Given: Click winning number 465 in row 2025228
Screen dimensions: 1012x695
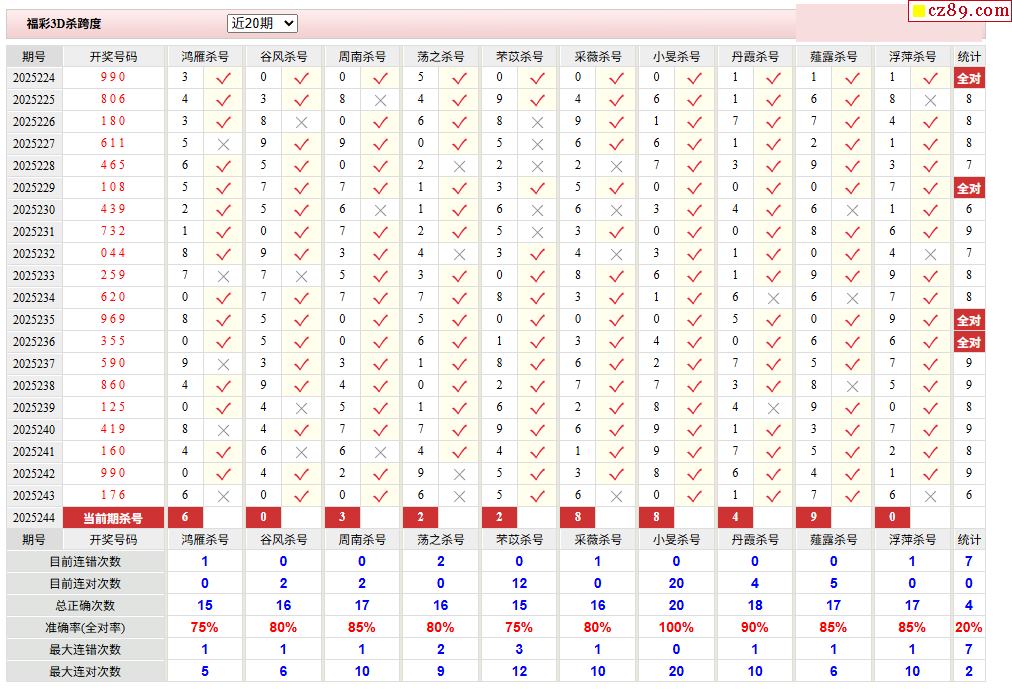Looking at the screenshot, I should click(x=113, y=165).
